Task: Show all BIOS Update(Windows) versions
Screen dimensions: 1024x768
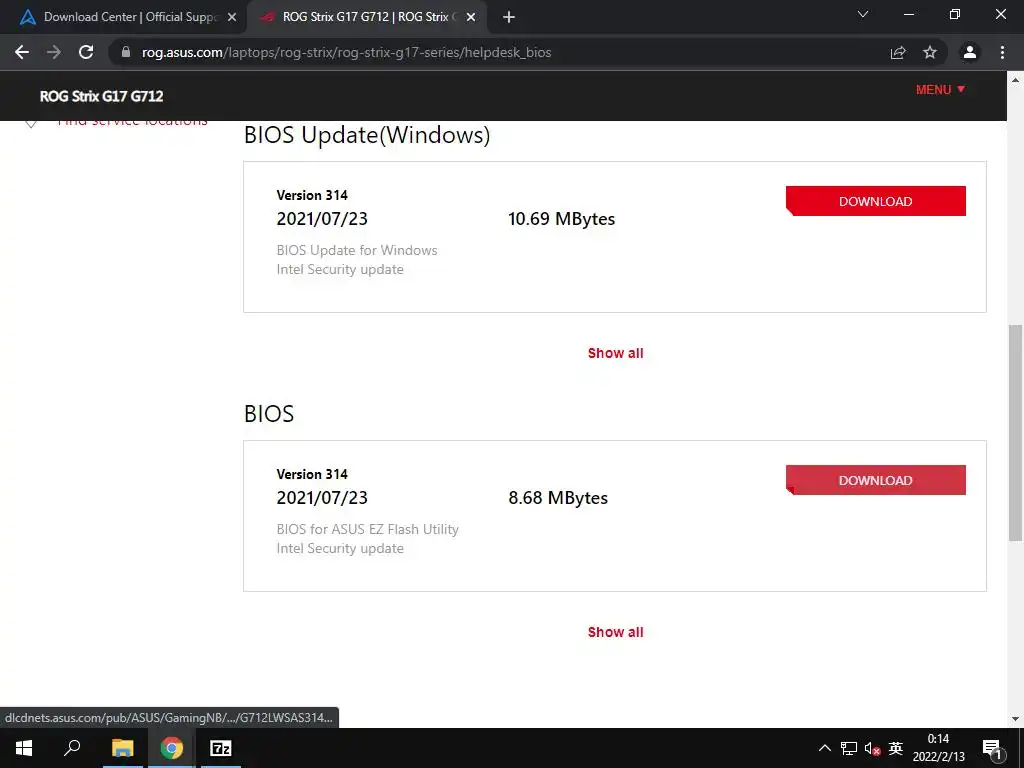Action: click(615, 353)
